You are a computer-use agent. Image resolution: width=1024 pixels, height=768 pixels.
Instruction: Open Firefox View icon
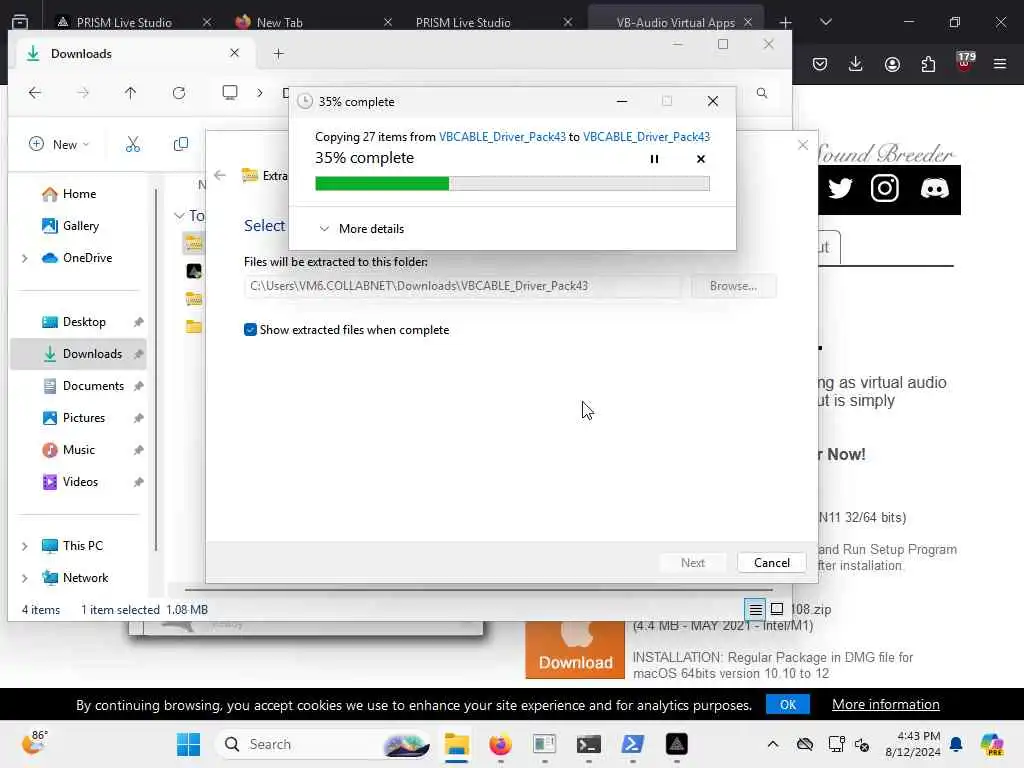coord(20,22)
